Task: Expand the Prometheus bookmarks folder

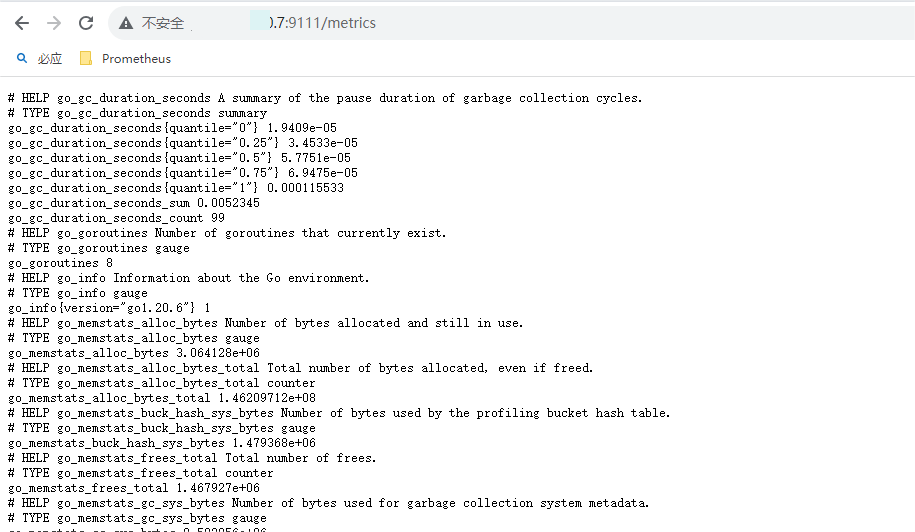Action: pos(136,59)
